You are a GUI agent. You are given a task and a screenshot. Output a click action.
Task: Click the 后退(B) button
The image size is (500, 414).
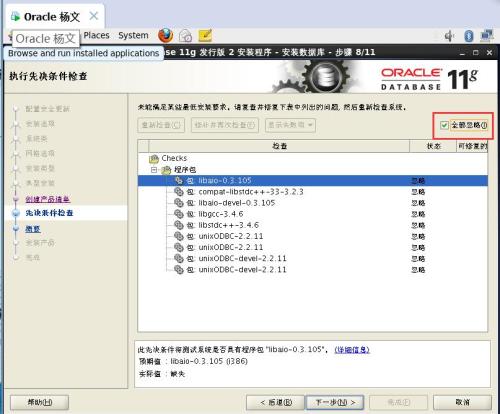[x=275, y=402]
